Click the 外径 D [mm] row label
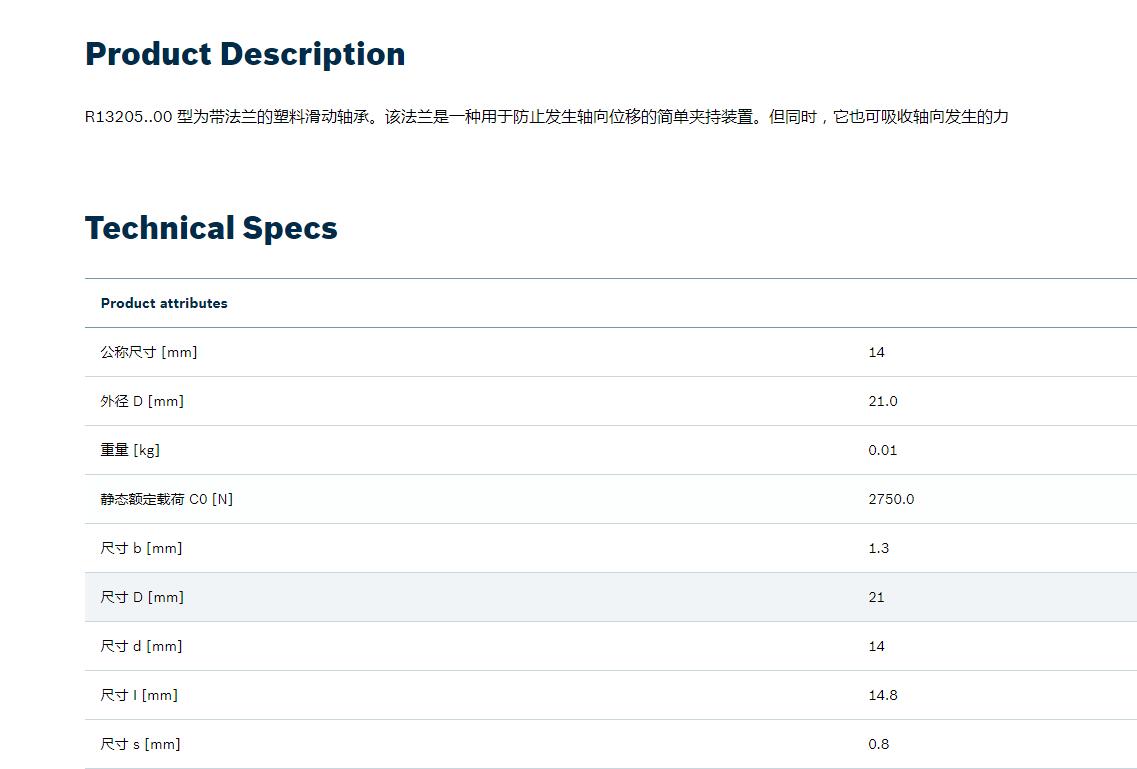1137x769 pixels. point(142,401)
